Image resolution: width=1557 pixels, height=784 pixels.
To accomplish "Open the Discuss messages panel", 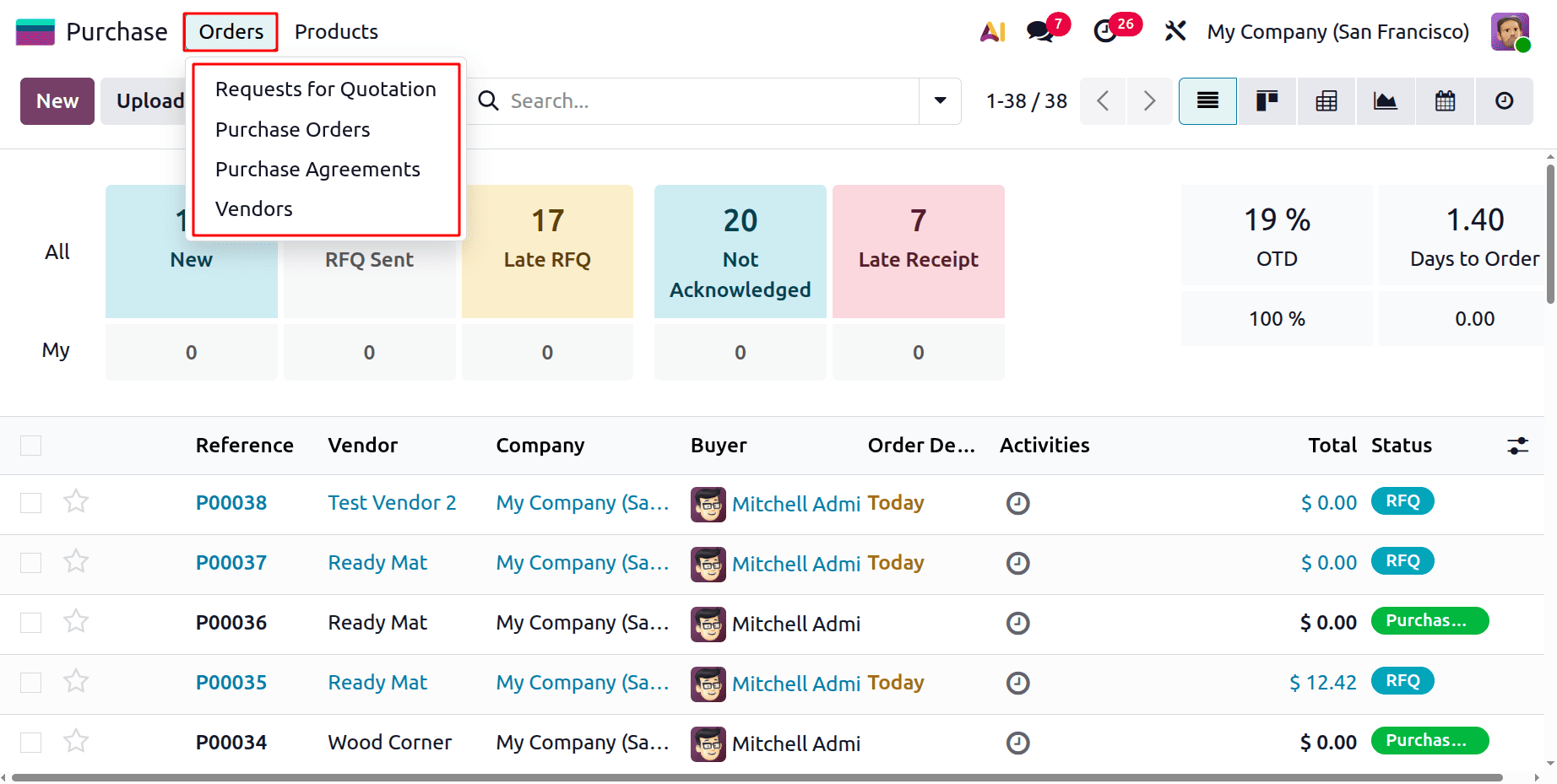I will 1039,33.
